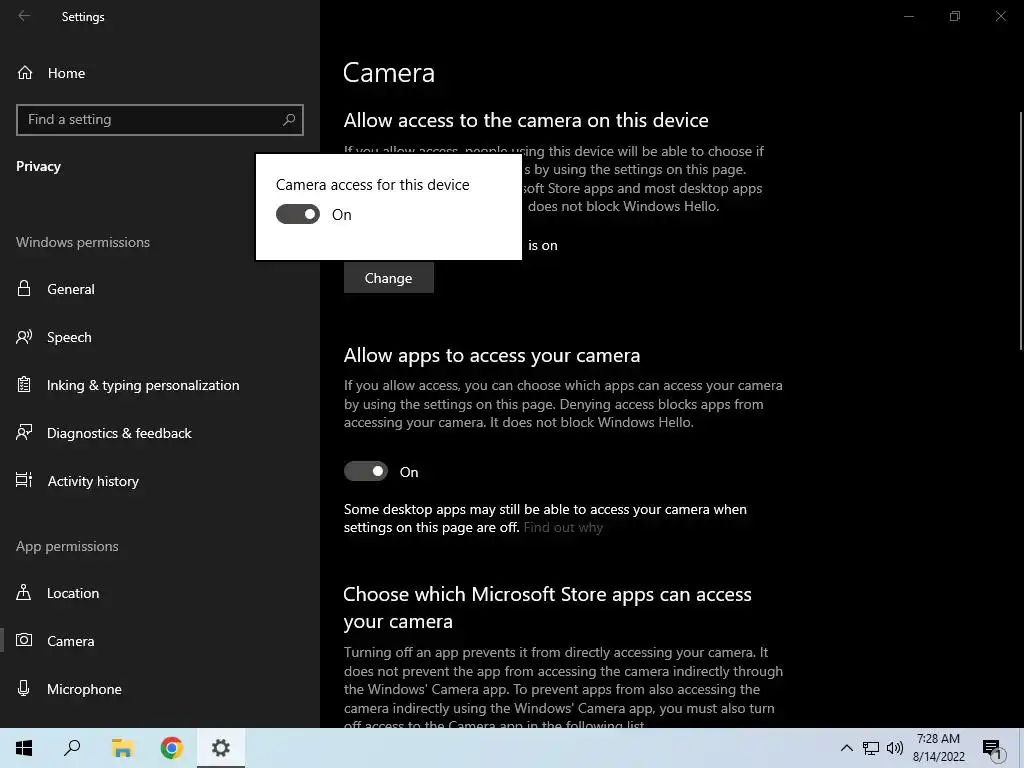This screenshot has width=1024, height=768.
Task: Minimize the Settings window
Action: pos(908,16)
